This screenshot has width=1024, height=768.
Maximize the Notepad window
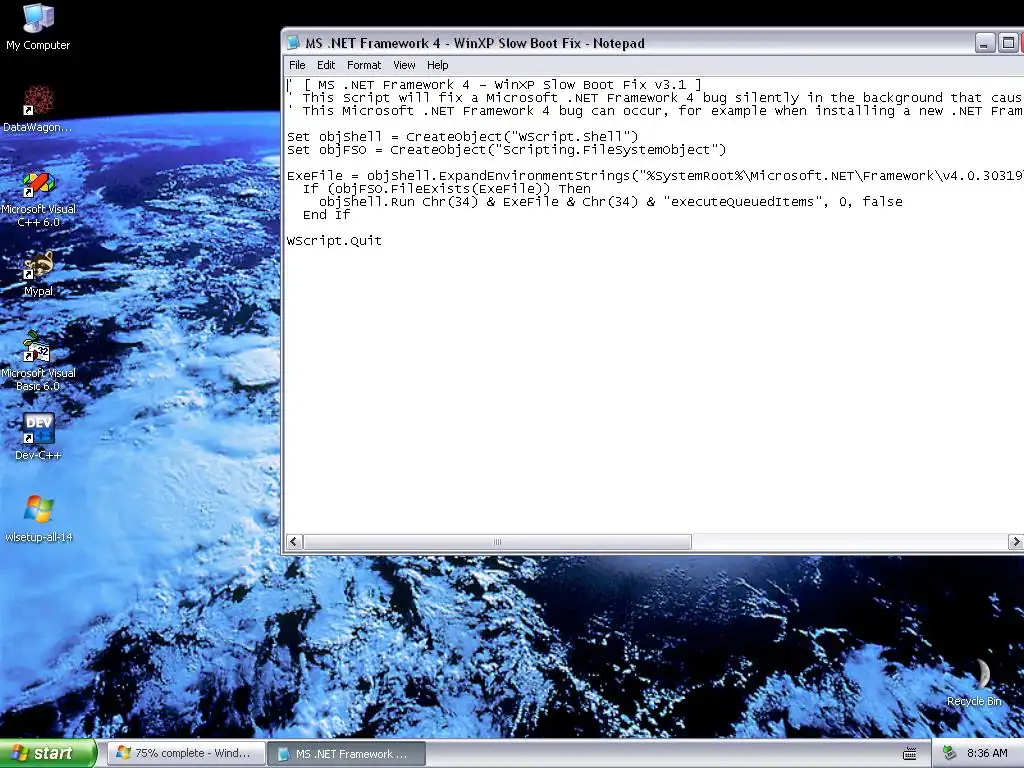click(1008, 43)
